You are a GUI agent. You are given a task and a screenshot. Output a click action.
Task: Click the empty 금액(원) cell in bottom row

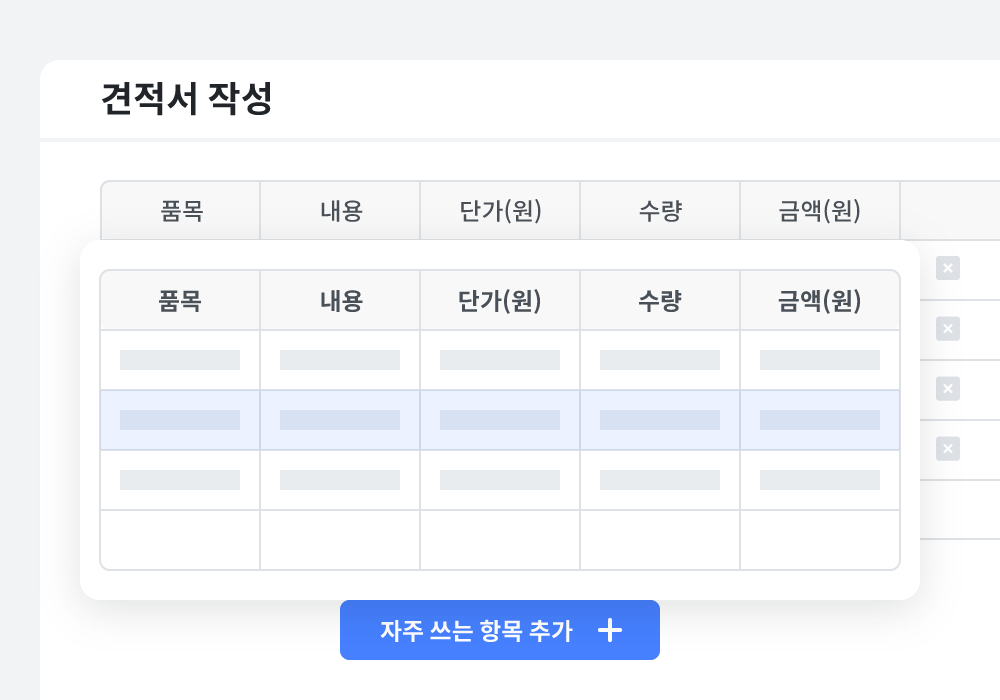tap(820, 540)
